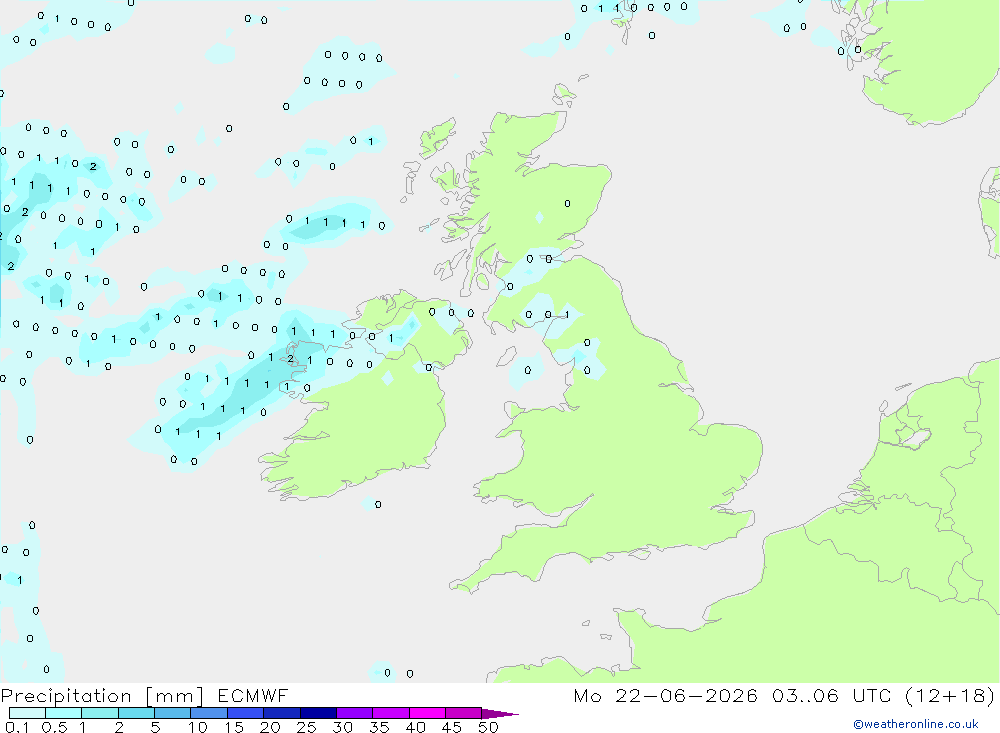Click the 'ECMWF' model label
The width and height of the screenshot is (1000, 733).
point(253,695)
